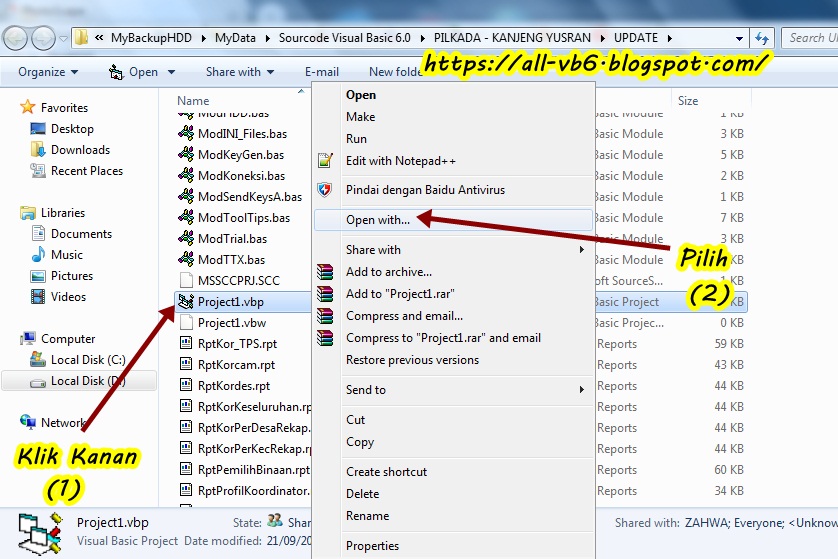Sort by the Name column header
Screen dimensions: 838x559
tap(193, 100)
